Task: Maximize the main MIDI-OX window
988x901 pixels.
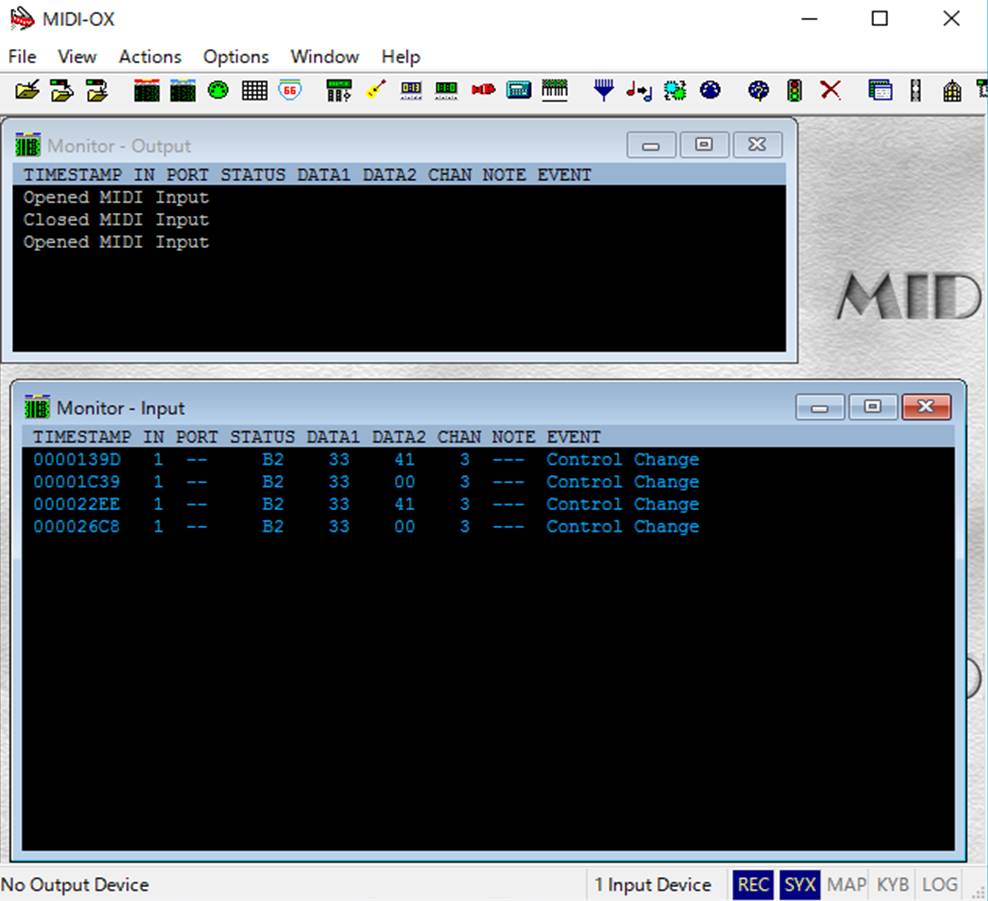Action: coord(880,18)
